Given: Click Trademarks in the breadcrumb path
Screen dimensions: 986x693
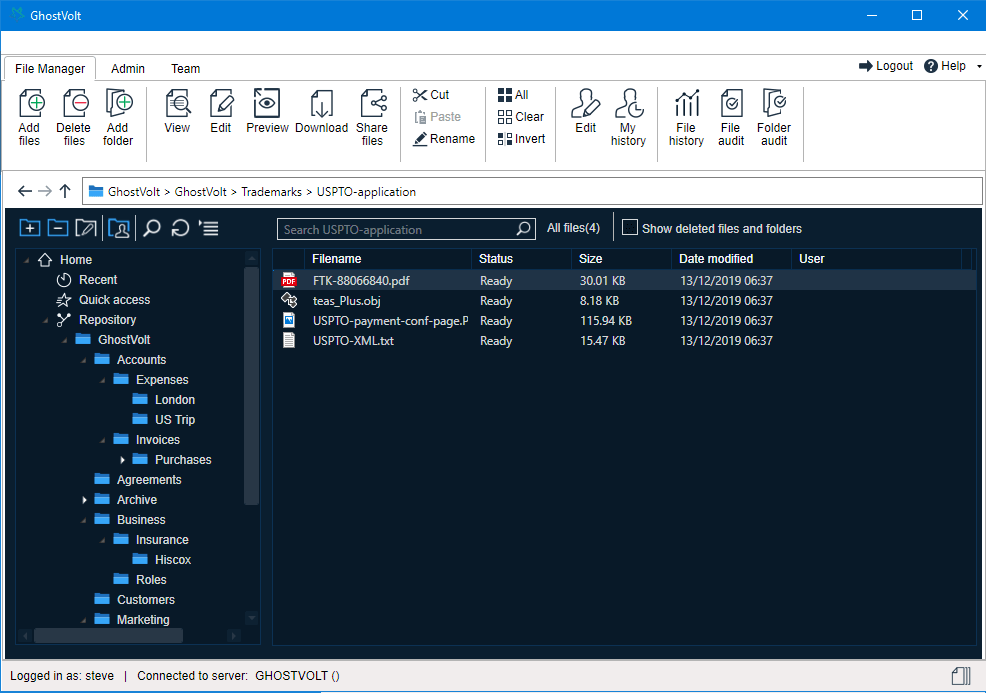Looking at the screenshot, I should (x=273, y=192).
